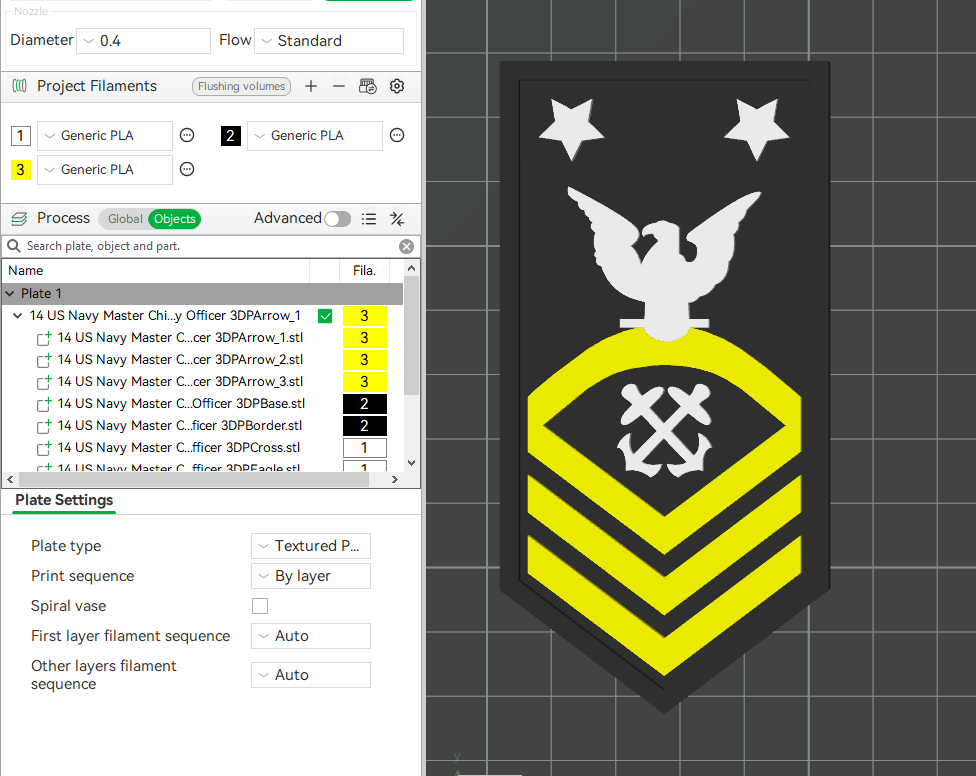976x776 pixels.
Task: Click the Flushing volumes button
Action: (241, 86)
